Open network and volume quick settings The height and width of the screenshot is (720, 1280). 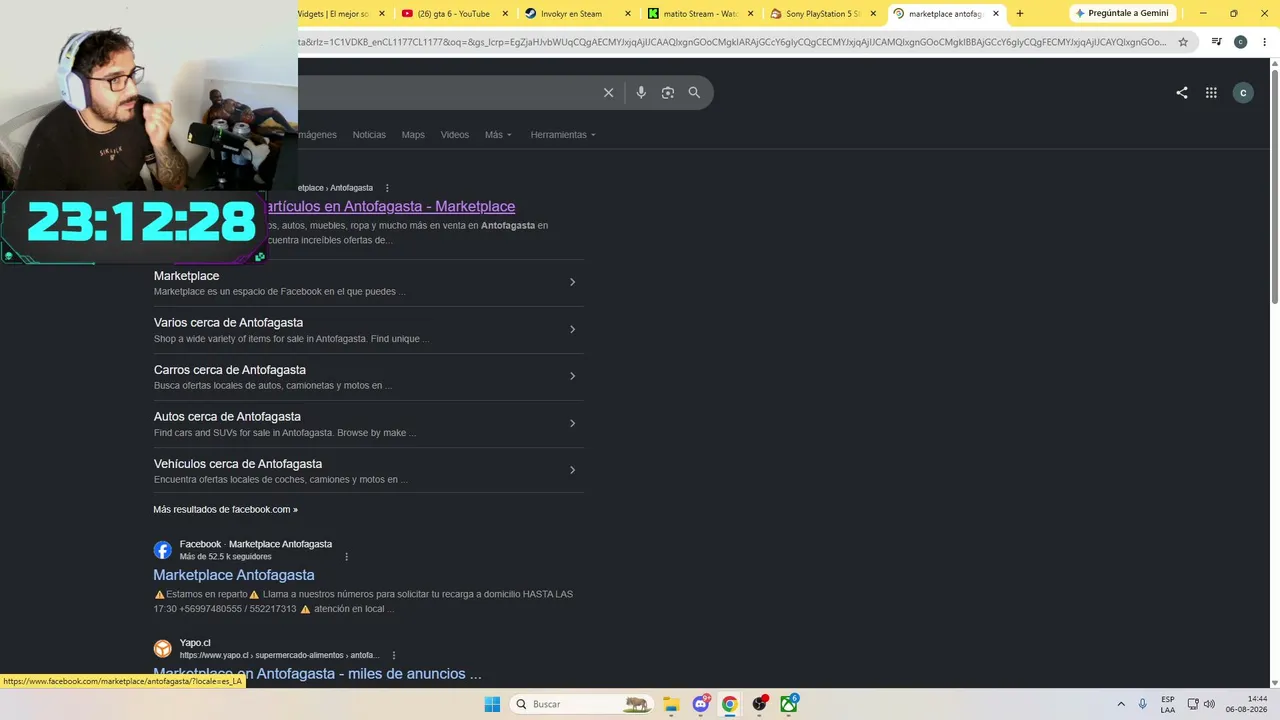tap(1201, 704)
